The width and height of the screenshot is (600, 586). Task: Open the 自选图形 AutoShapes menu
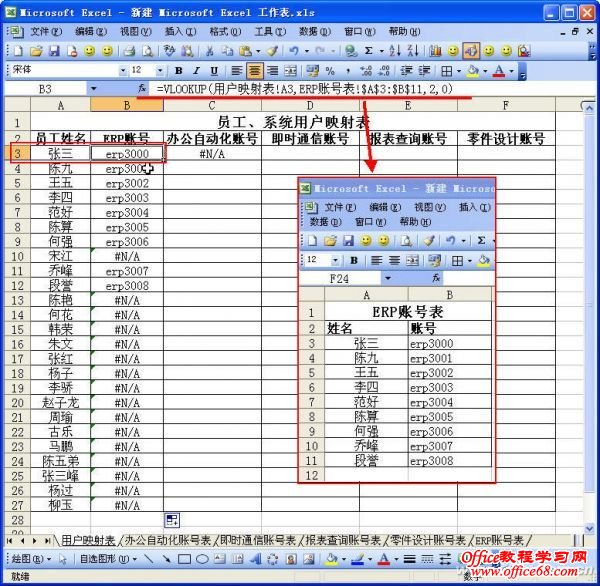tap(108, 559)
